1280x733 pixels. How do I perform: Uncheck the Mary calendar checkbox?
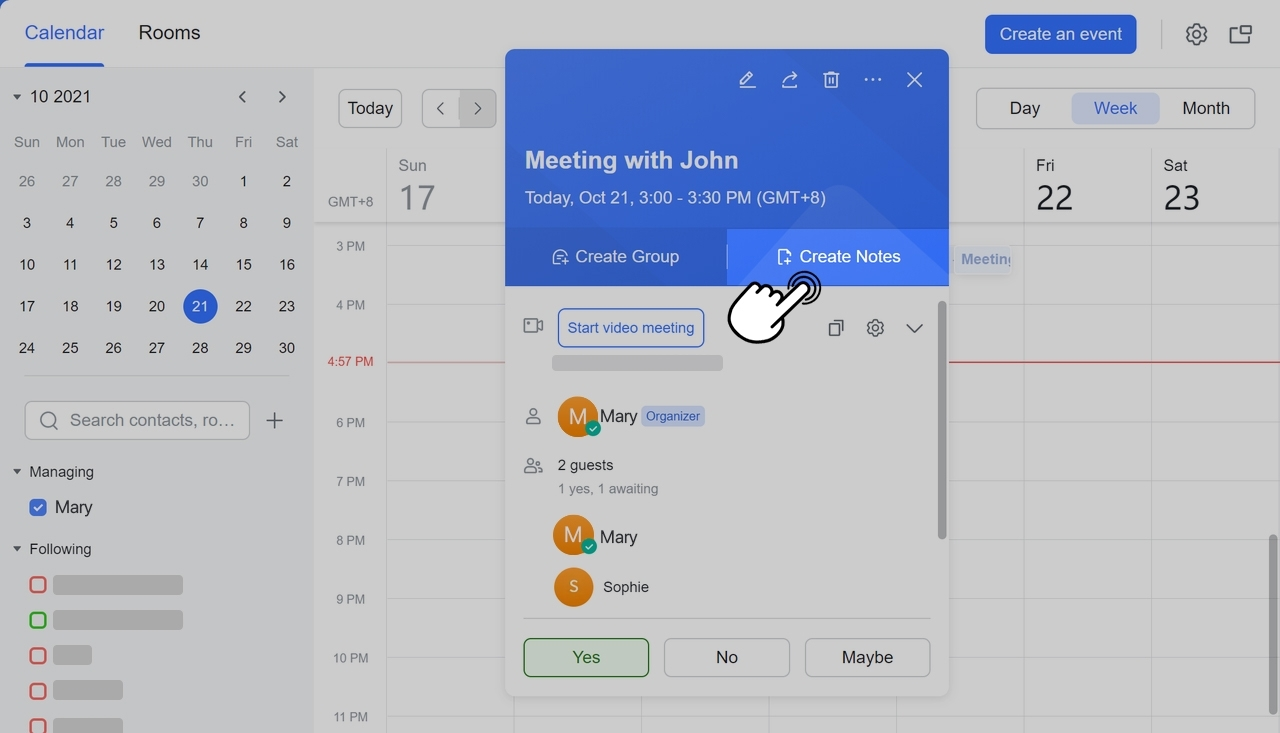[38, 508]
